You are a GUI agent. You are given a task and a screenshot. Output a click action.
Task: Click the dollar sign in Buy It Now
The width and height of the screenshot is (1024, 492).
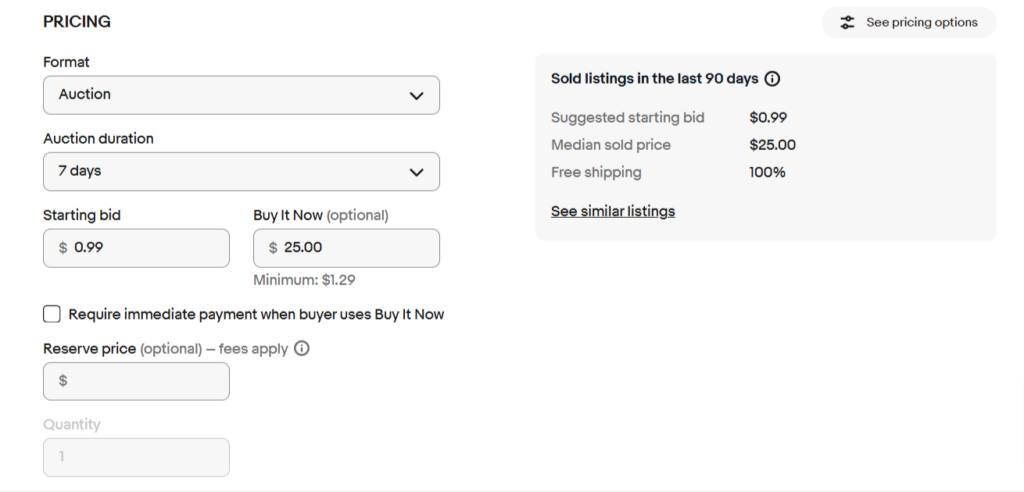(x=273, y=248)
